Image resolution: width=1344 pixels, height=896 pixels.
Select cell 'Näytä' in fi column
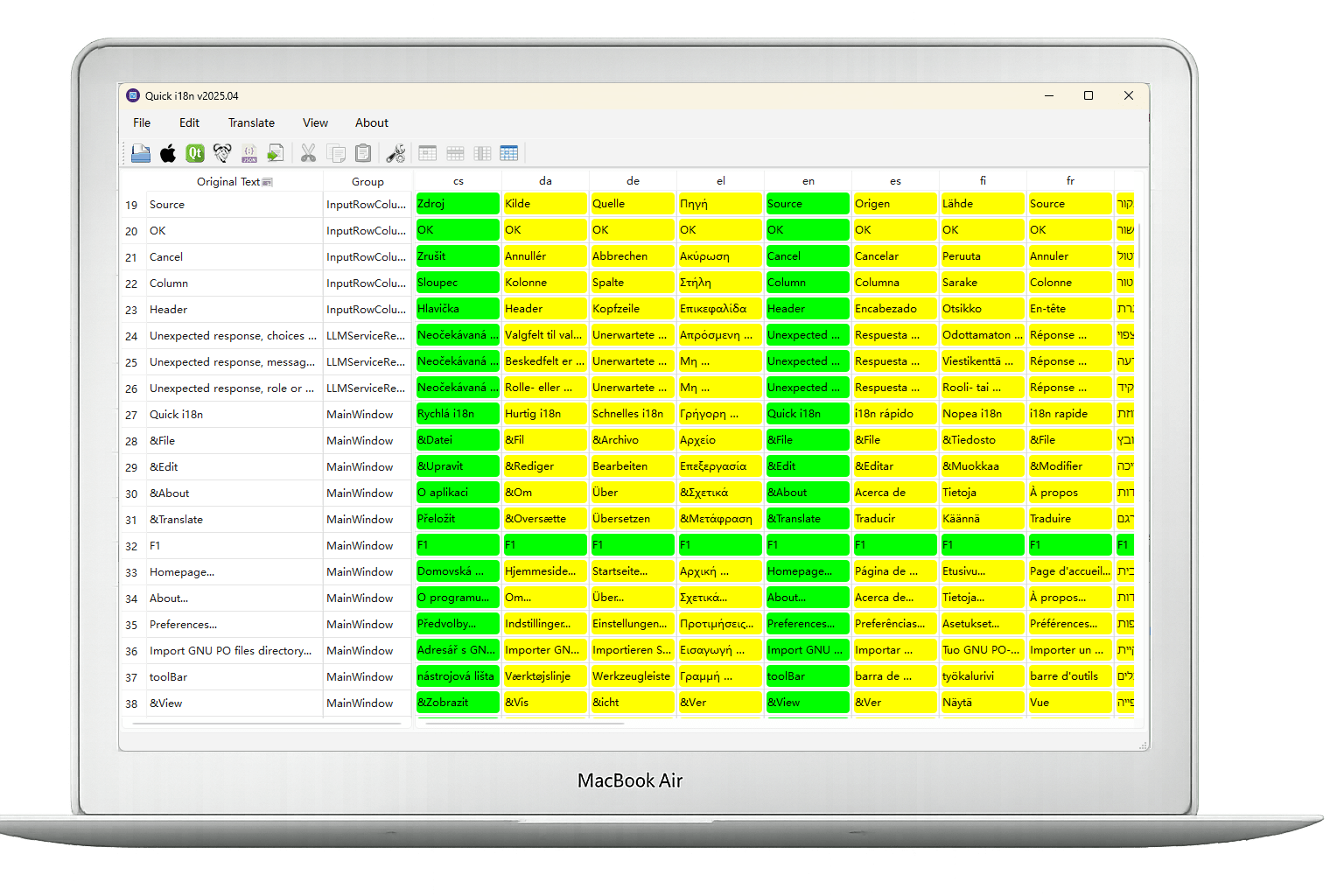click(983, 703)
